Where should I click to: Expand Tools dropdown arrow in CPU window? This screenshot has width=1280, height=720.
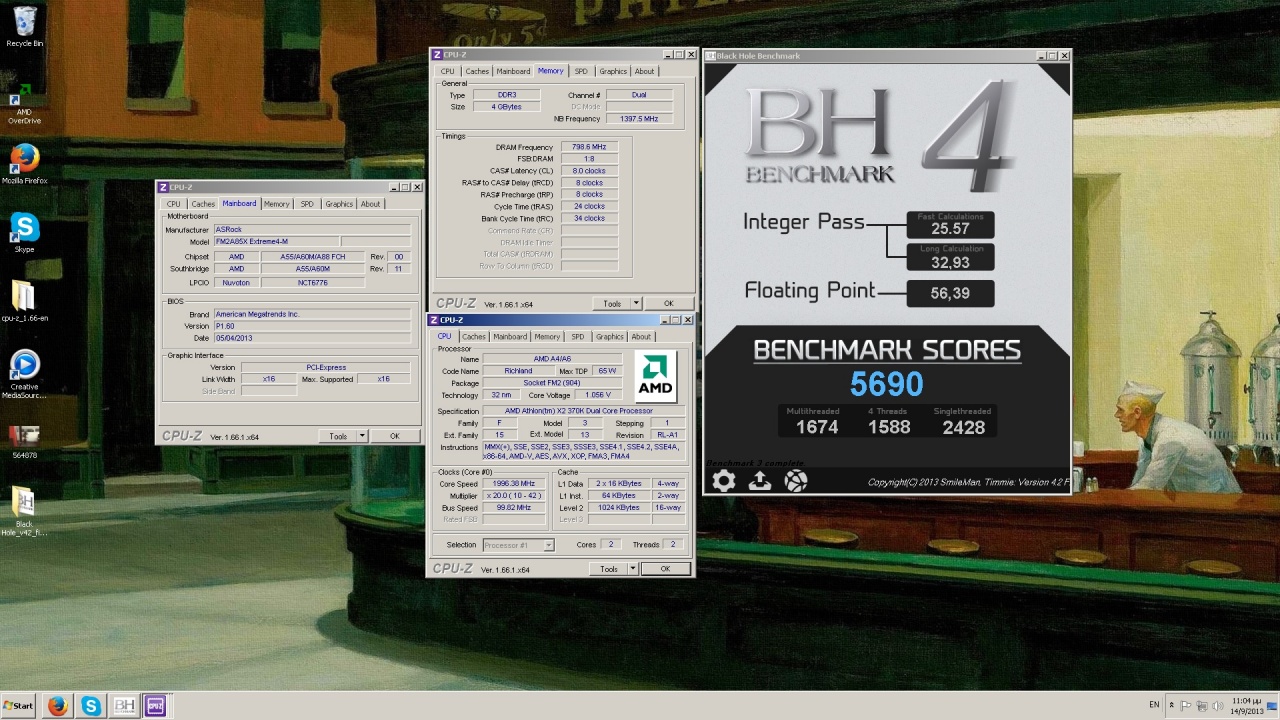633,569
